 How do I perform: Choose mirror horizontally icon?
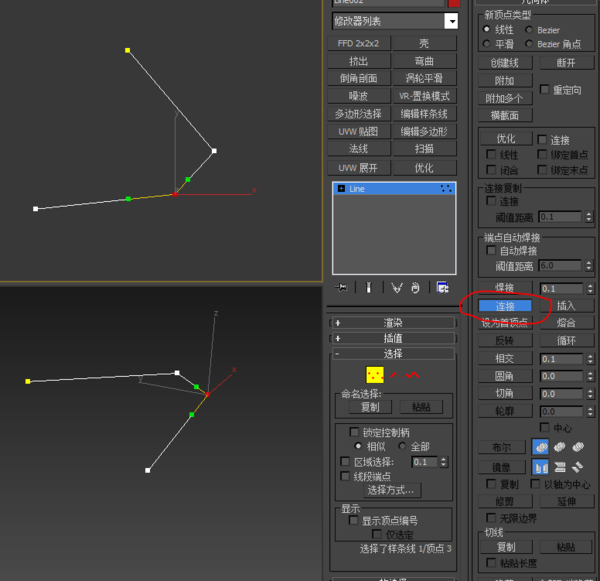(x=540, y=467)
